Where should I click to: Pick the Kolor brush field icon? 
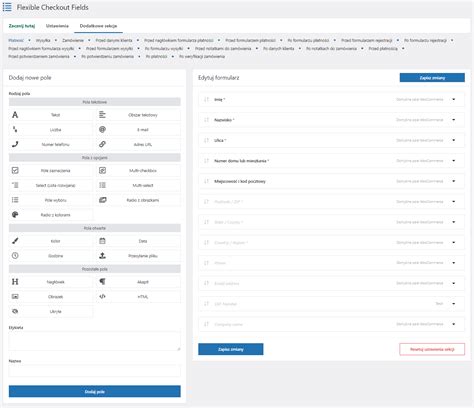click(15, 241)
